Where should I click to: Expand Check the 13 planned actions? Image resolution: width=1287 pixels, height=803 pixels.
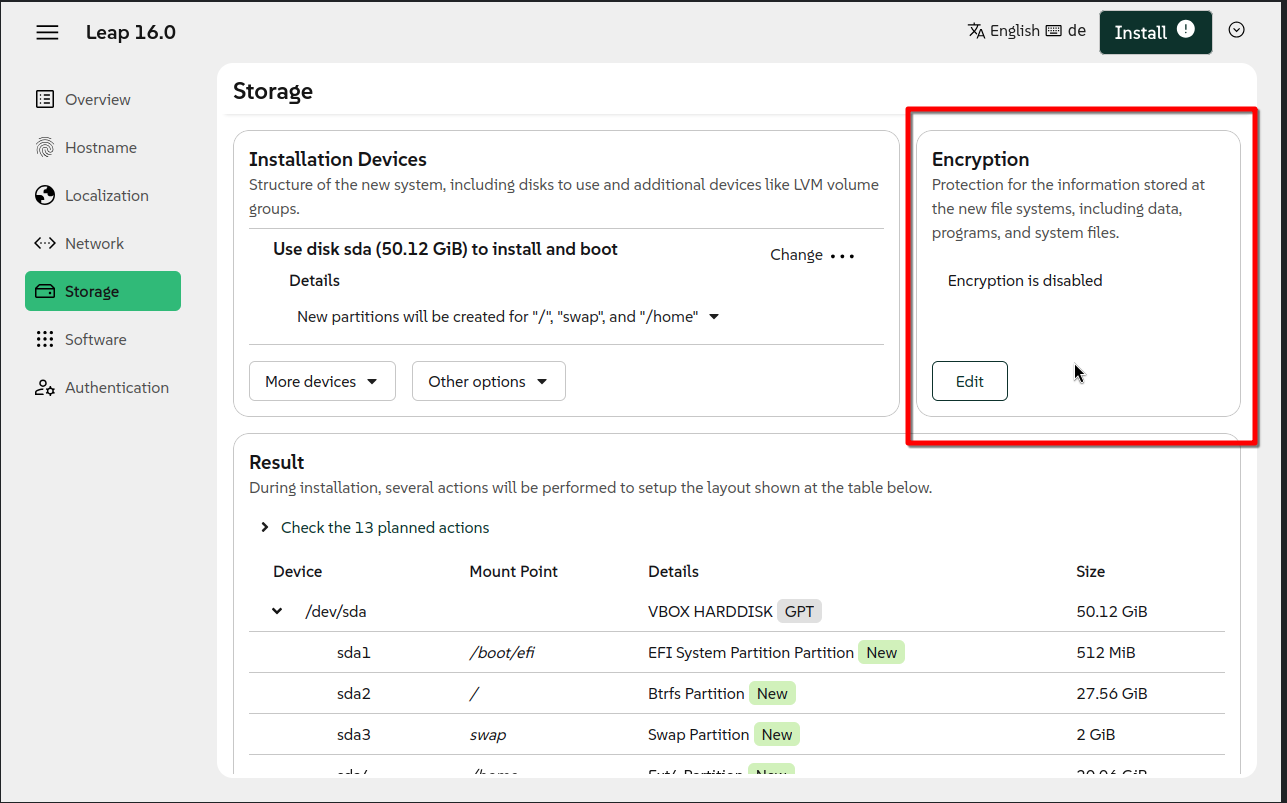(265, 527)
